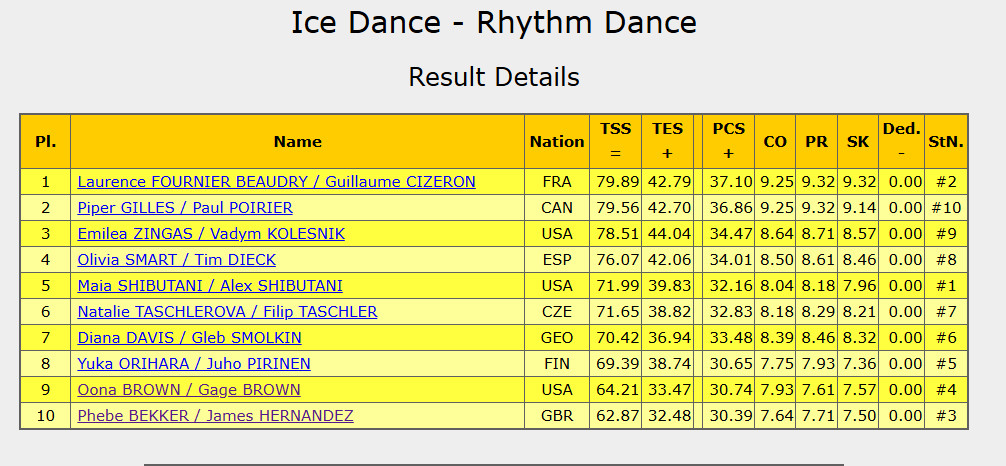Click the StN. column header
Viewport: 1006px width, 466px height.
946,142
